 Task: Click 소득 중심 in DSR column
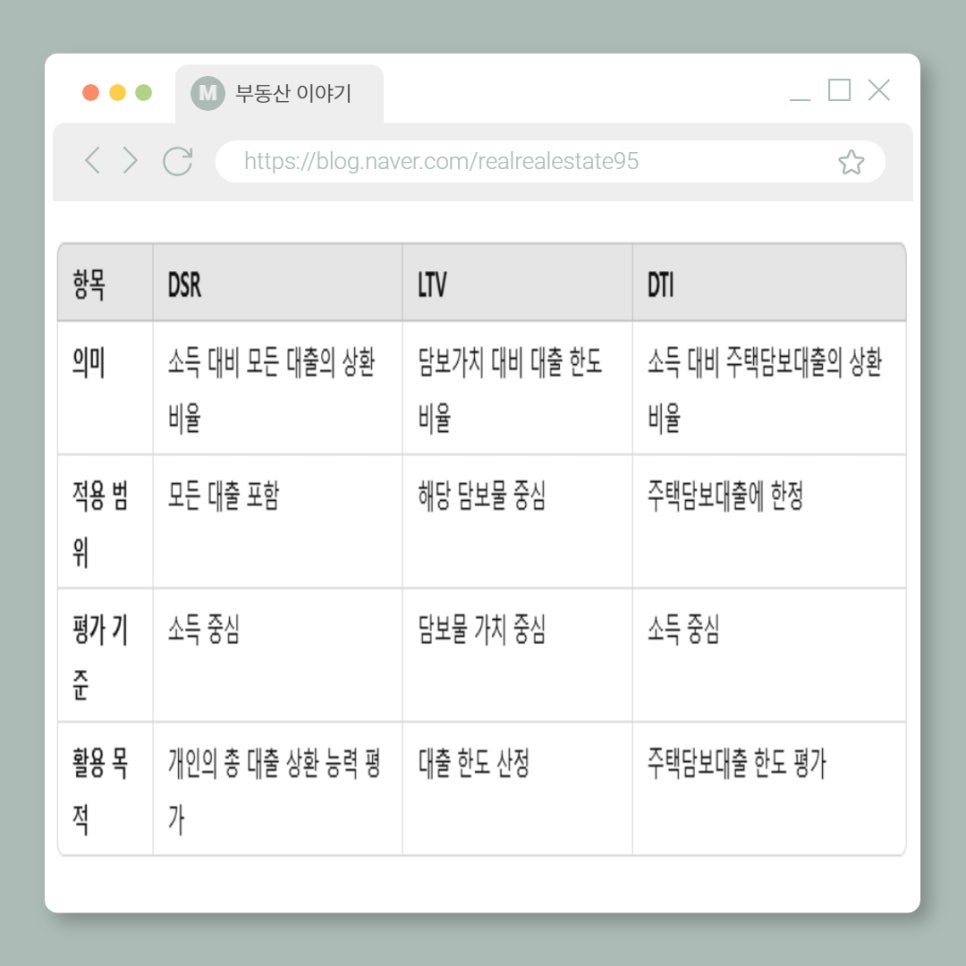(x=278, y=656)
